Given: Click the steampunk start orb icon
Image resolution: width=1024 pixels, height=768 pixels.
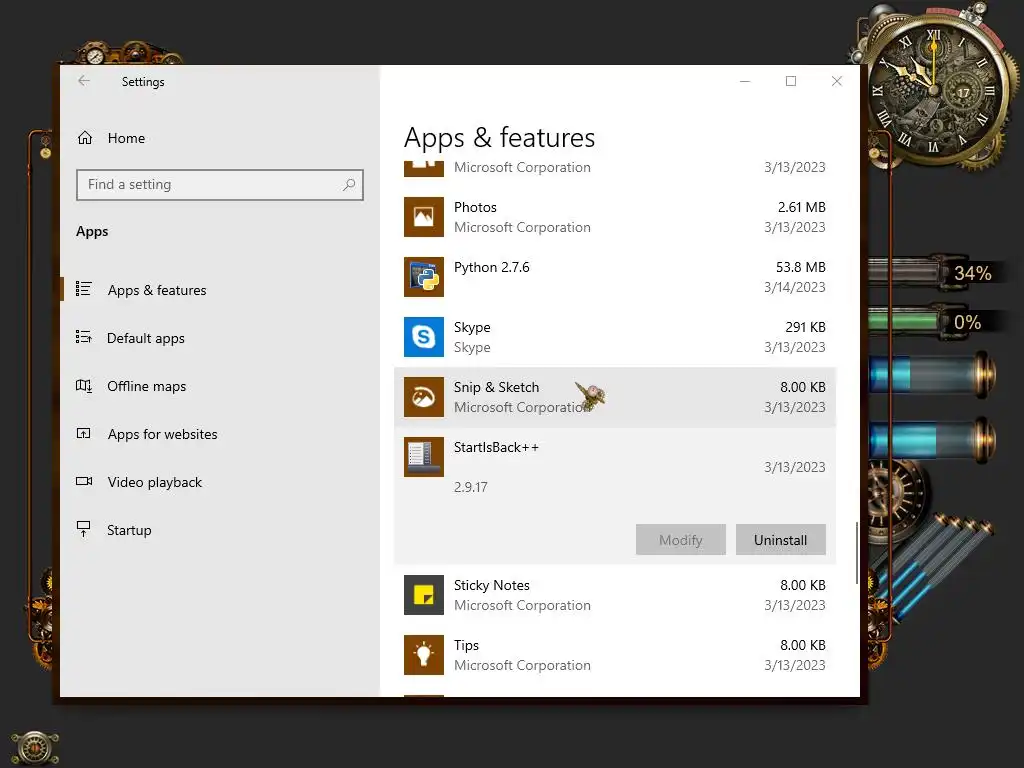Looking at the screenshot, I should (x=35, y=747).
